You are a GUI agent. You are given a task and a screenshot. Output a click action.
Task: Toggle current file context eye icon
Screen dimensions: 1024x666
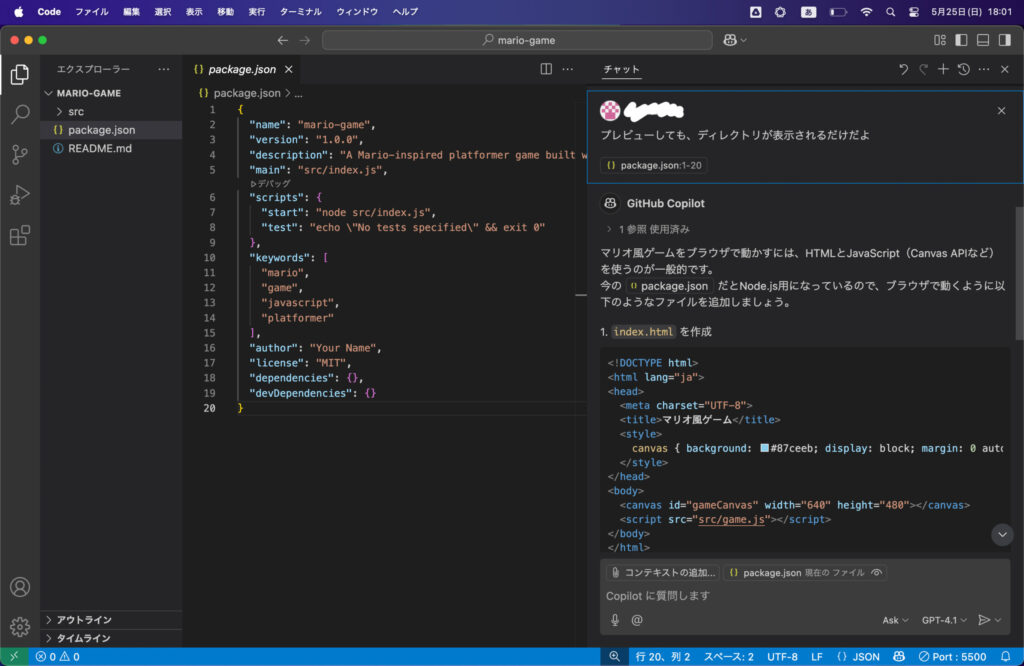pos(876,573)
